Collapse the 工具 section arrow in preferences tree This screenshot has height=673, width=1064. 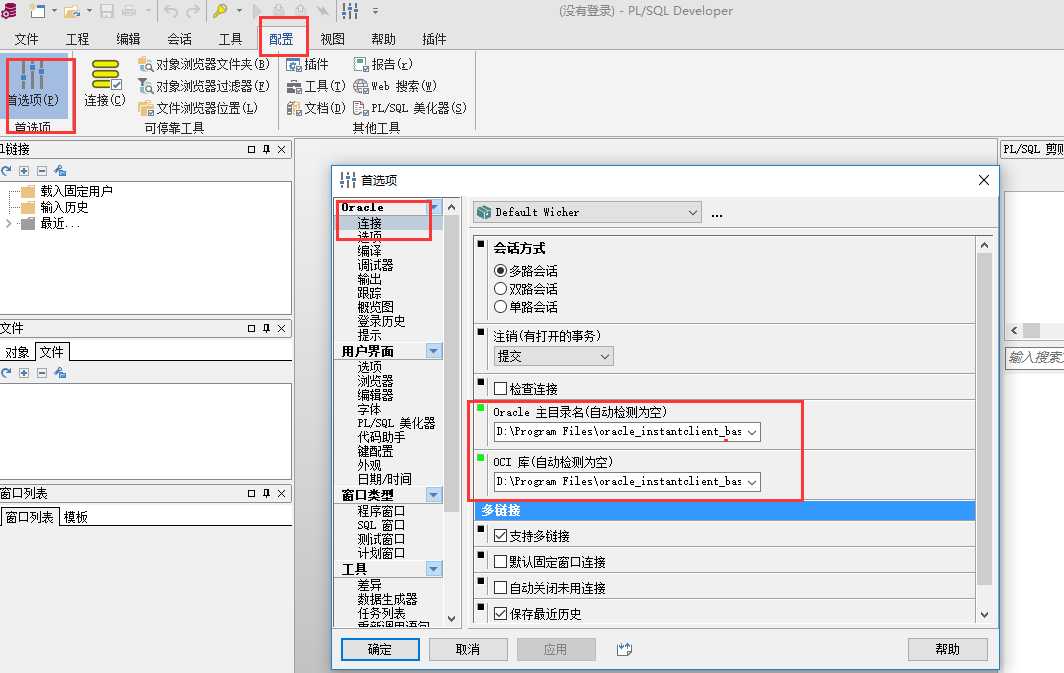point(434,569)
